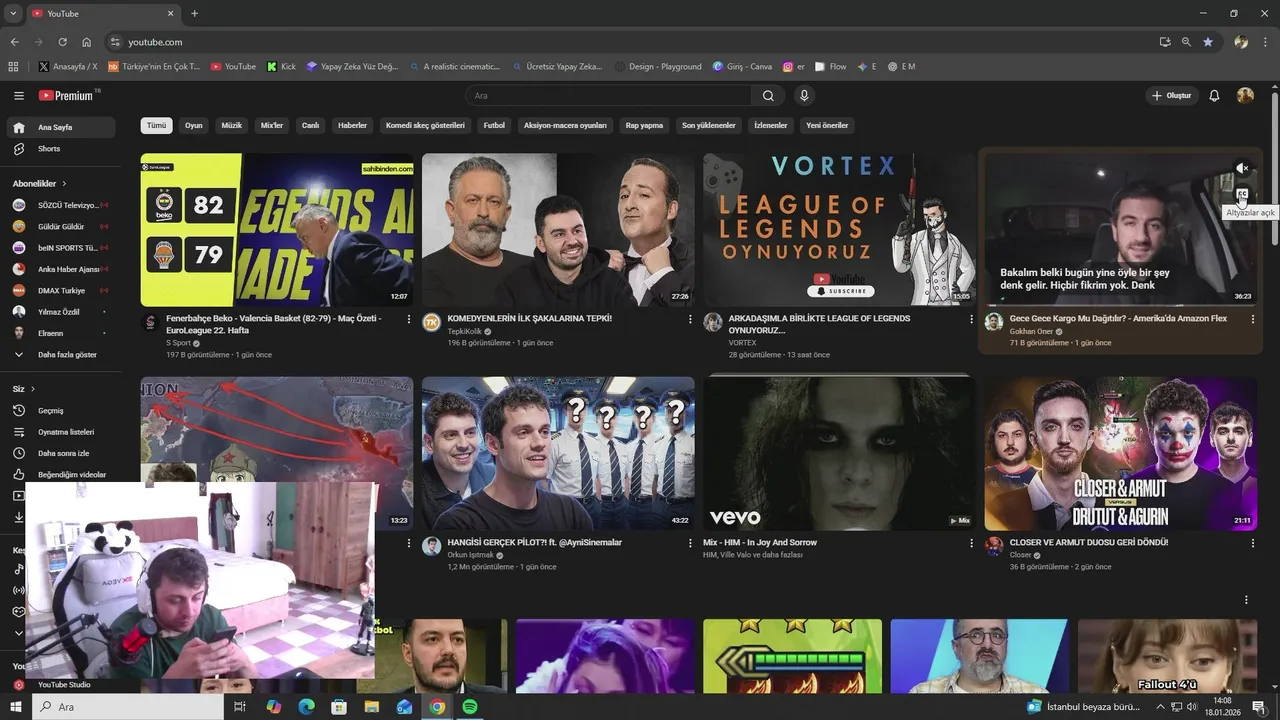Reload the page in Chrome
This screenshot has width=1280, height=720.
pos(62,42)
